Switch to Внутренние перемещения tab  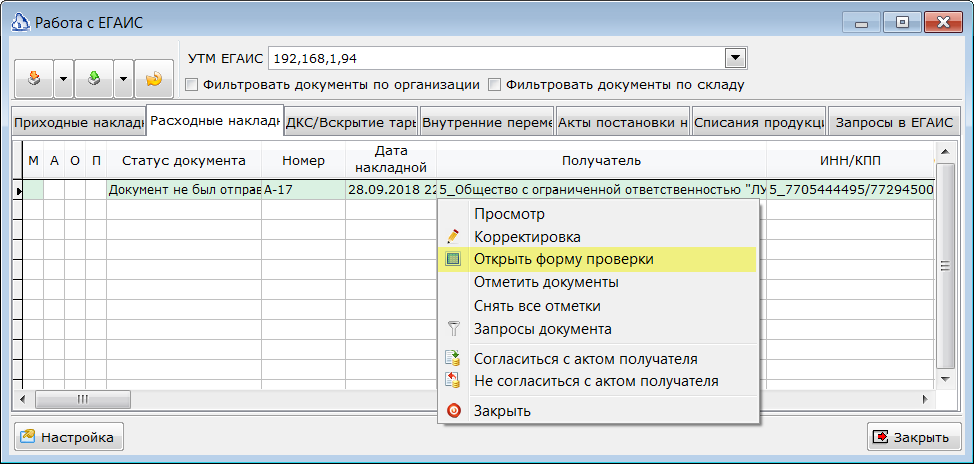487,123
